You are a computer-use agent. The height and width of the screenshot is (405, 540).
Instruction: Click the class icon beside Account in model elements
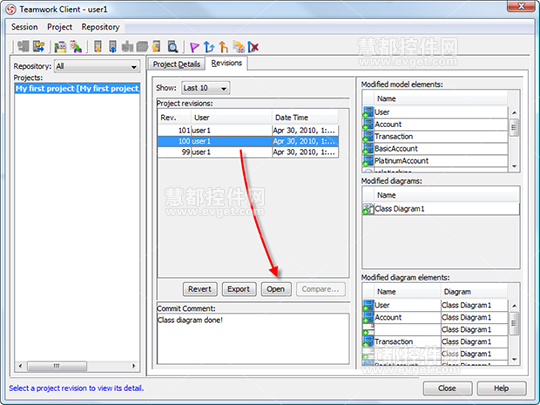click(368, 124)
